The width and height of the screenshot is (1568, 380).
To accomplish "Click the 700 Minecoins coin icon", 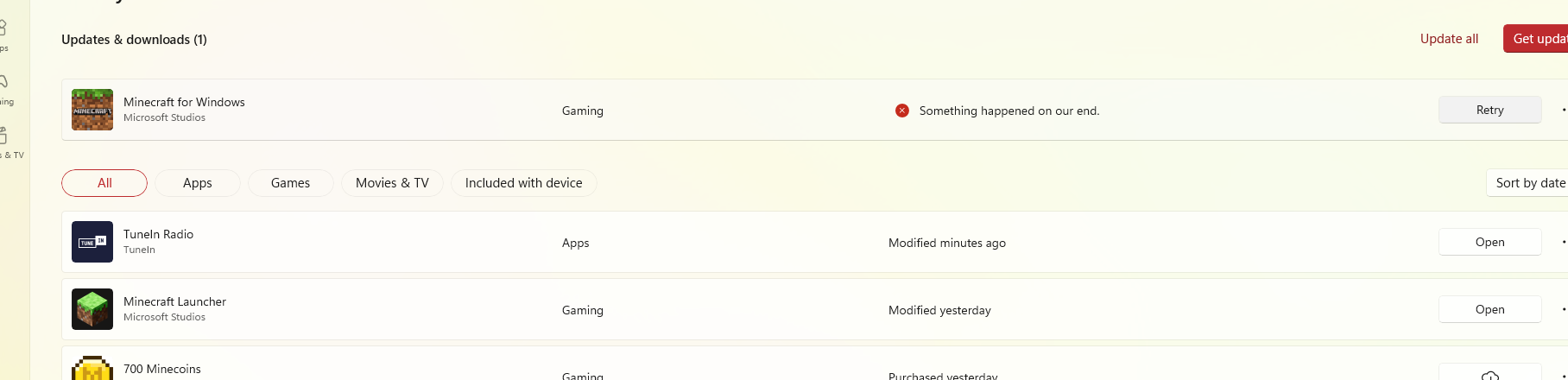I will coord(92,370).
